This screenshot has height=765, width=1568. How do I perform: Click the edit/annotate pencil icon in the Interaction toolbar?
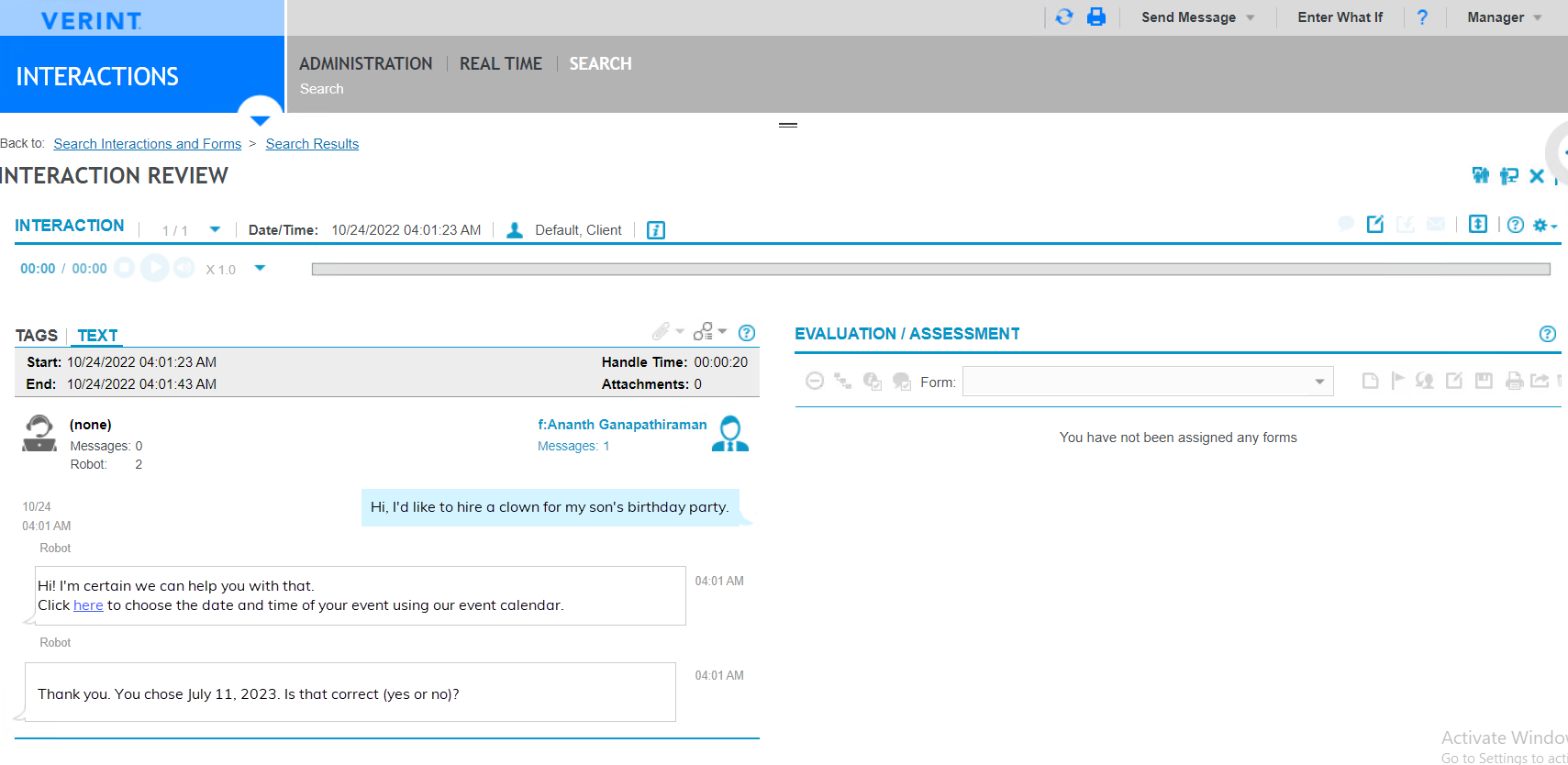(x=1374, y=225)
